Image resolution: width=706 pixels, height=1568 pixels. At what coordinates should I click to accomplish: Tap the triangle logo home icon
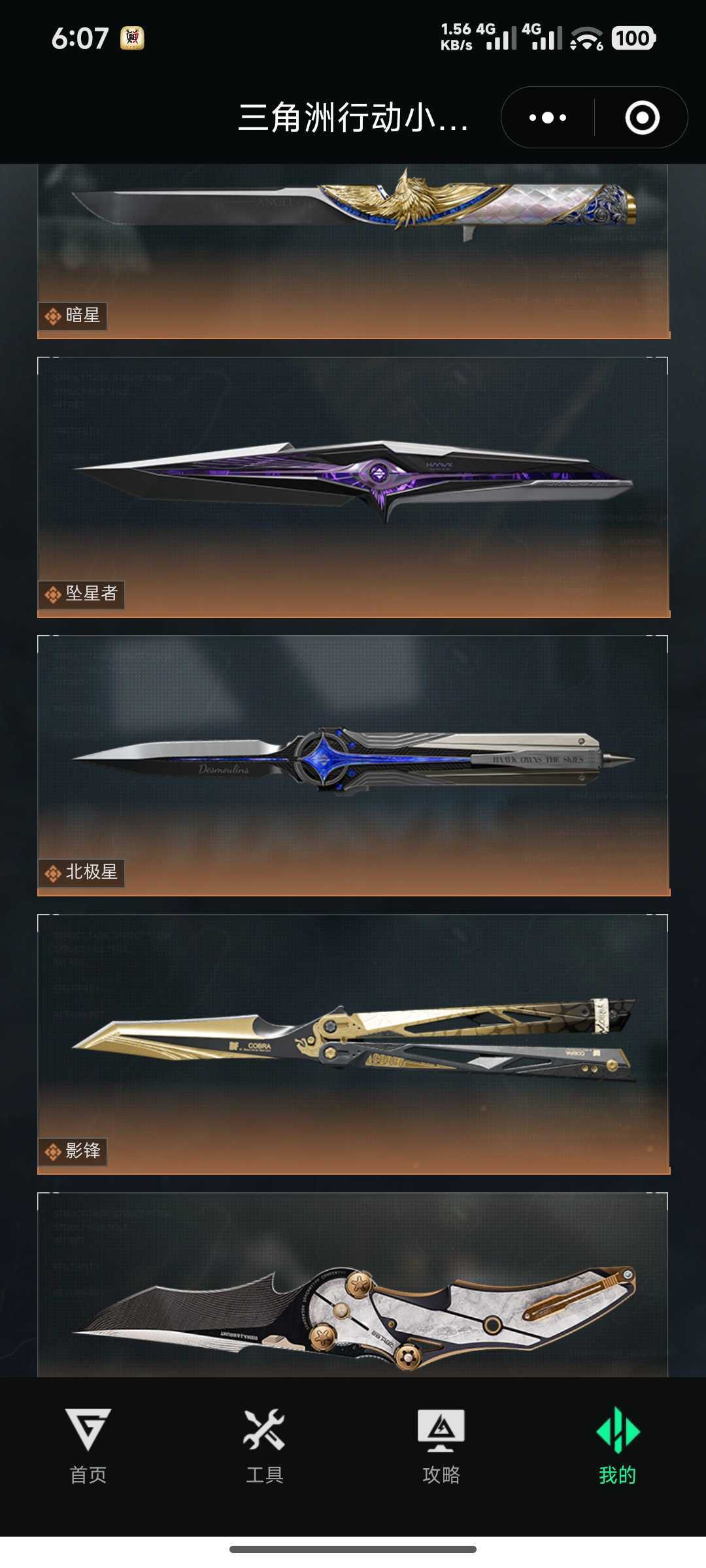(x=88, y=1429)
